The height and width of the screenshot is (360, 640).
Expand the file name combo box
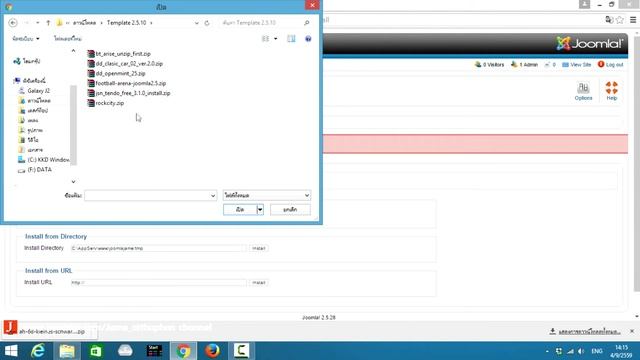[x=213, y=196]
